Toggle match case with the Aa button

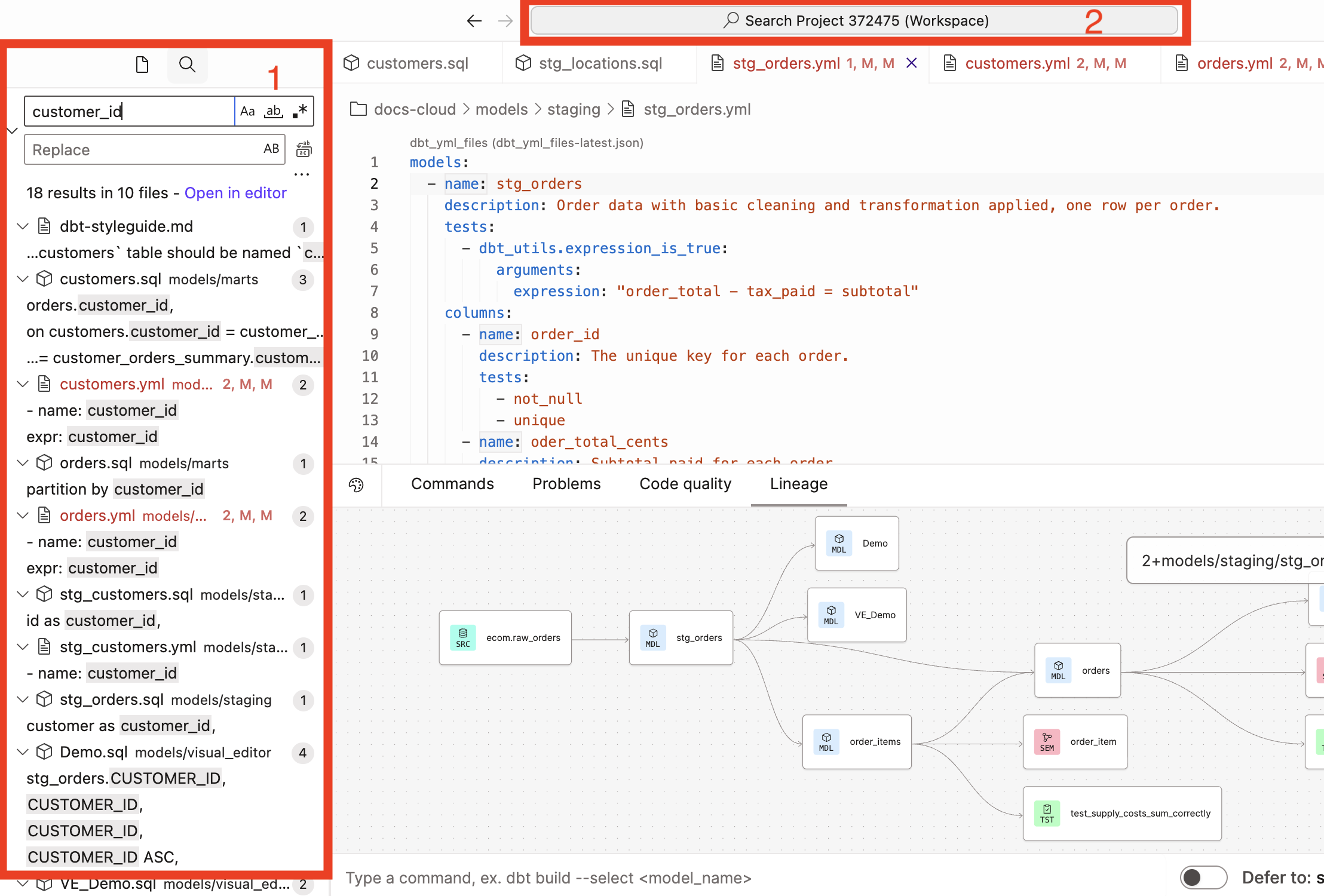(248, 111)
